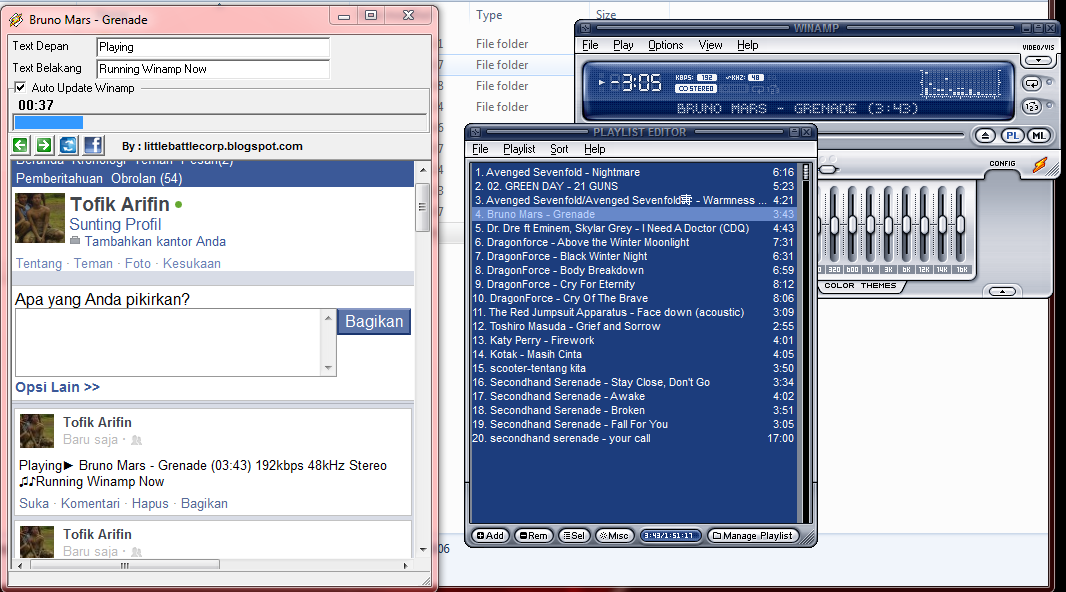Screen dimensions: 1066x592
Task: Open Playlist Editor File menu
Action: point(480,149)
